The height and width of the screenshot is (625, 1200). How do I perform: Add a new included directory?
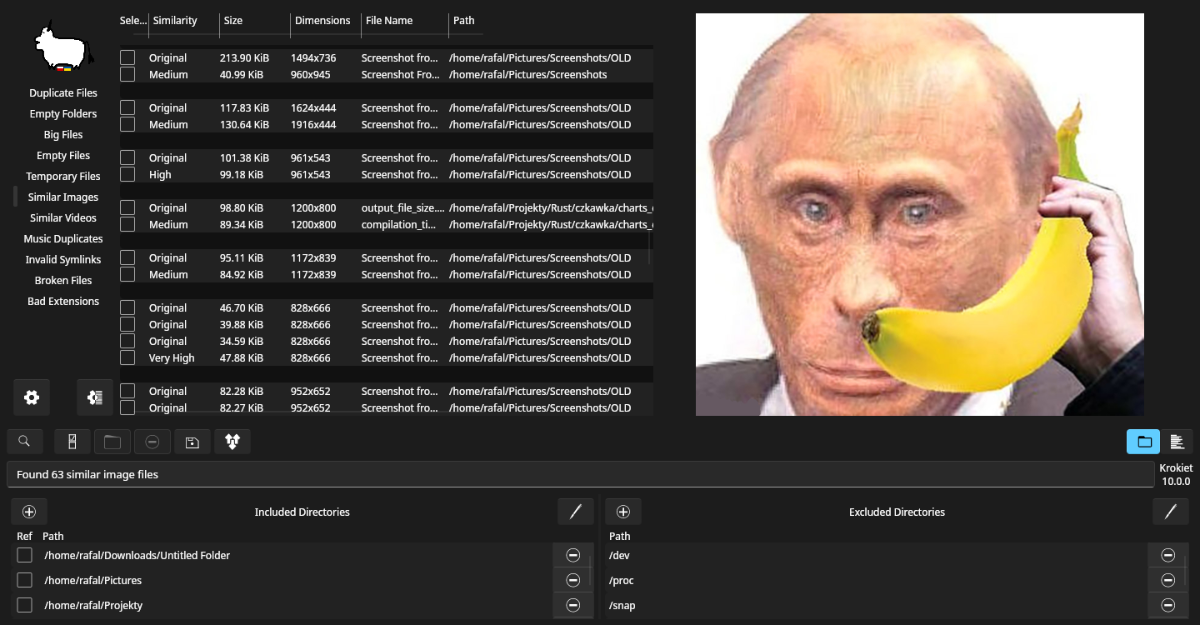29,512
